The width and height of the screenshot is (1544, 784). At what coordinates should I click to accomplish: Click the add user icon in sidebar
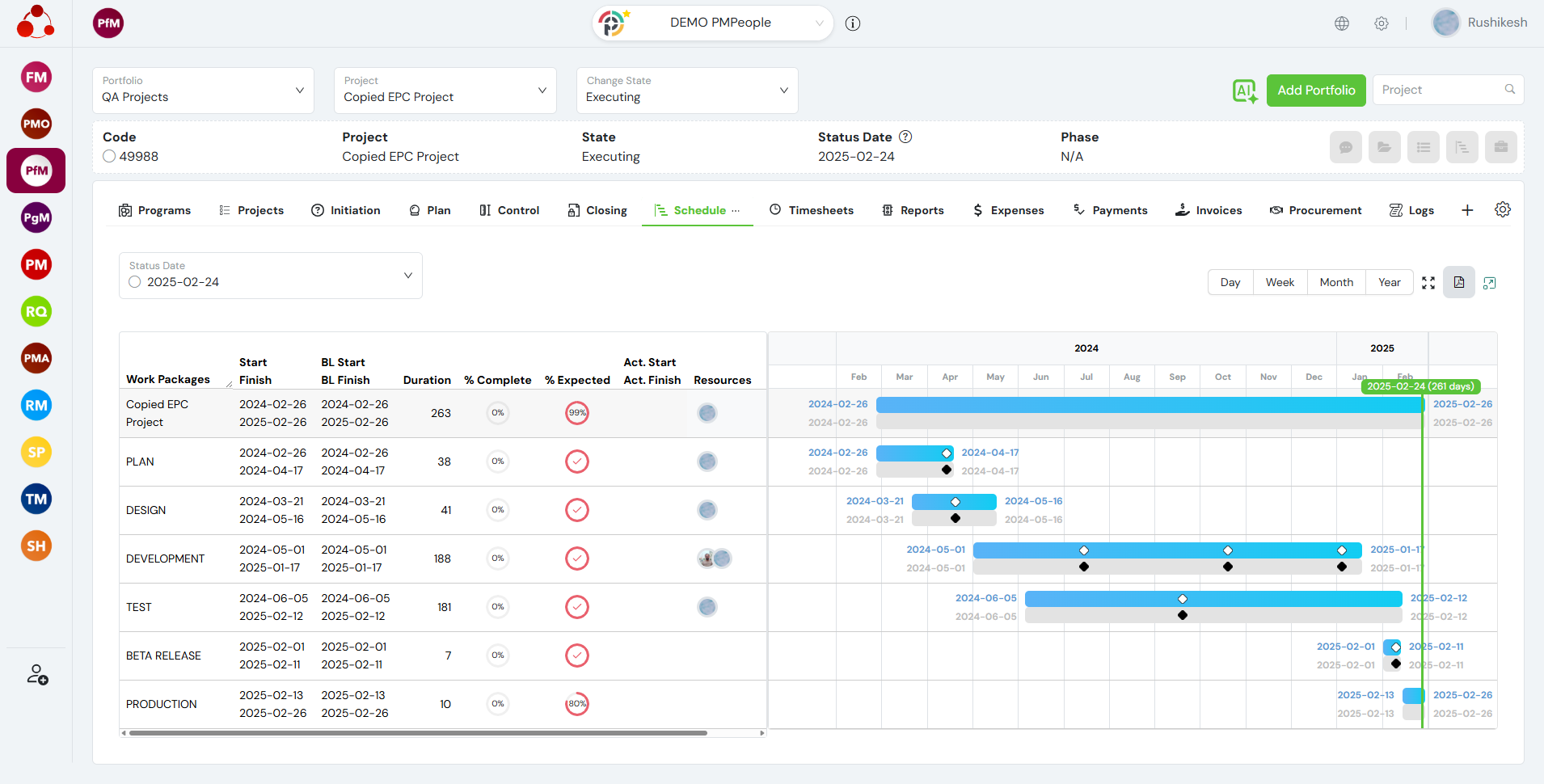37,674
